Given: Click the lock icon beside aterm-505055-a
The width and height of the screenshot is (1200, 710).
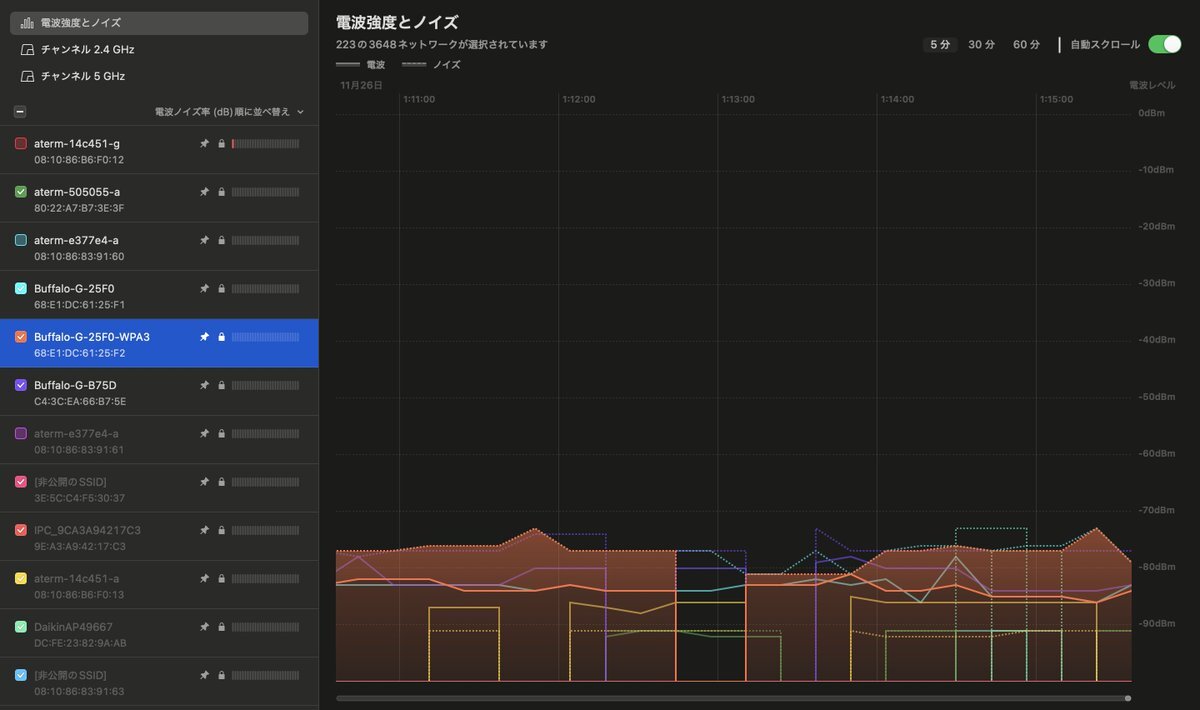Looking at the screenshot, I should pos(221,192).
